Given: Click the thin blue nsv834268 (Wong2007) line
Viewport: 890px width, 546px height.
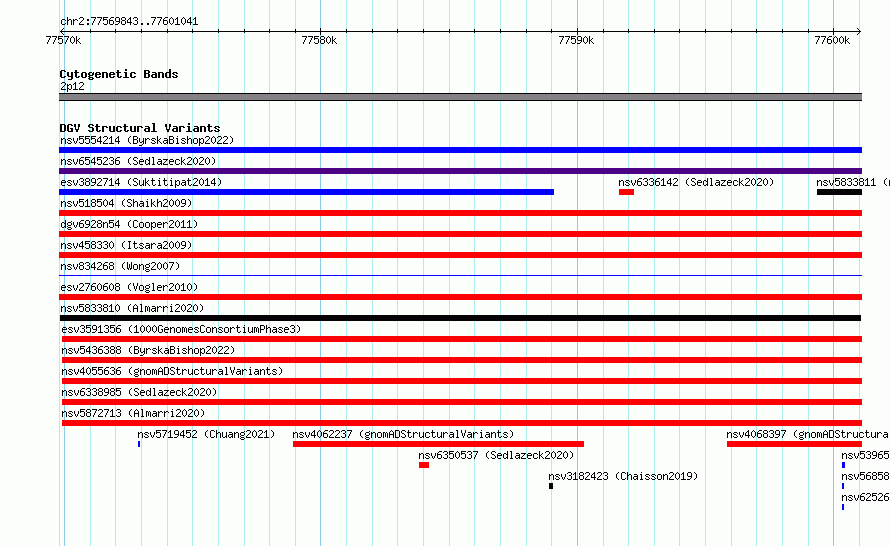Looking at the screenshot, I should 460,276.
